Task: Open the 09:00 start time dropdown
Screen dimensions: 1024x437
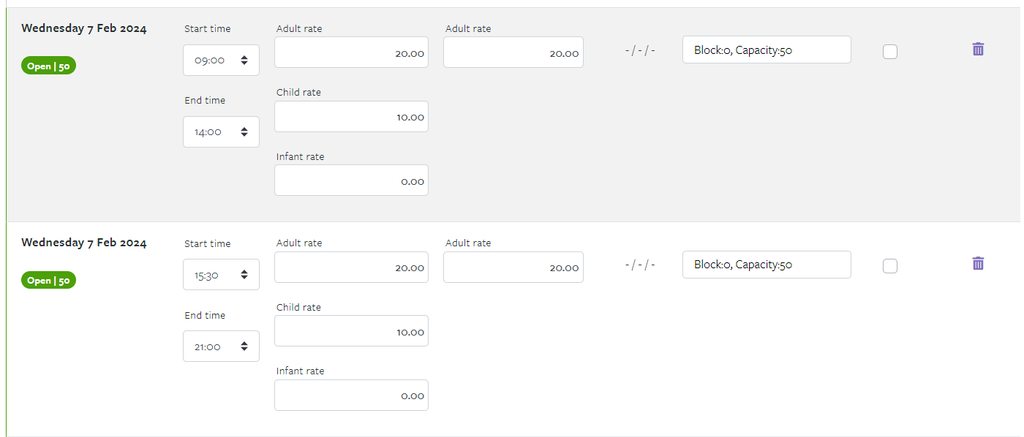Action: pos(221,60)
